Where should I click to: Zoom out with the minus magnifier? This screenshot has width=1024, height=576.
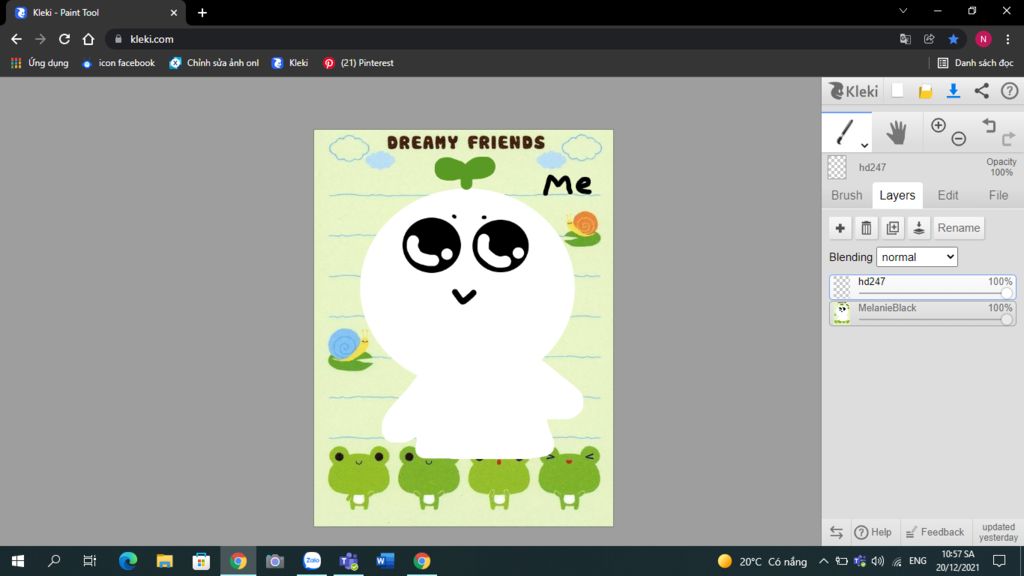pos(959,138)
